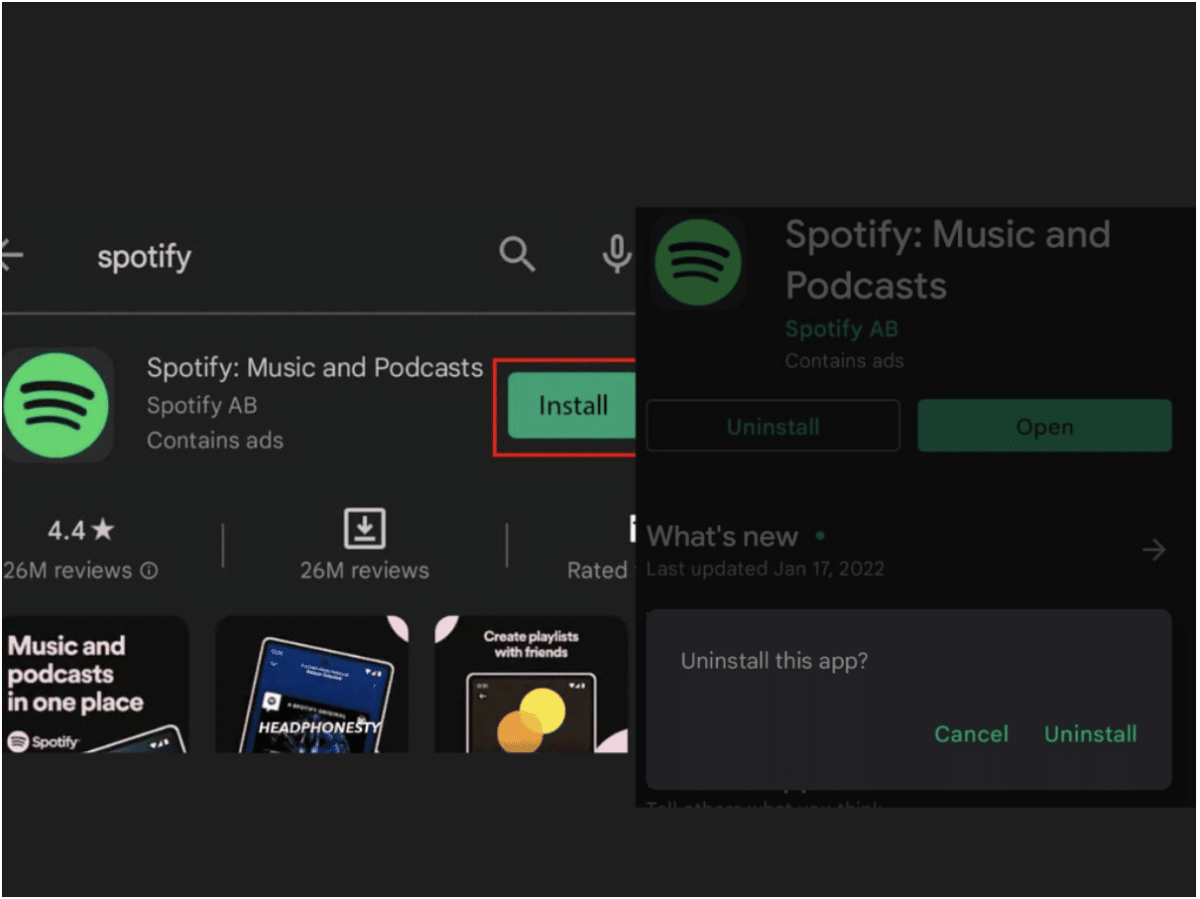Open the installed Spotify app
Screen dimensions: 1200x899
pos(1044,427)
